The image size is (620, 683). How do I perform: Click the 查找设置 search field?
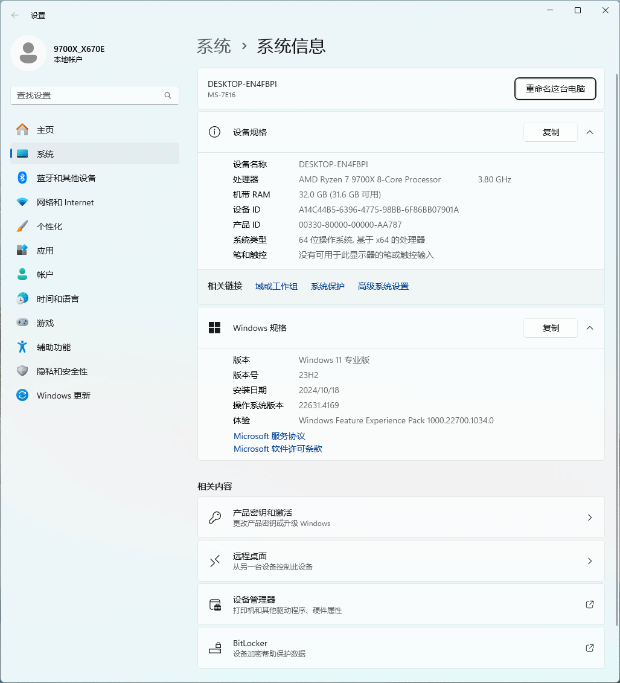click(95, 95)
